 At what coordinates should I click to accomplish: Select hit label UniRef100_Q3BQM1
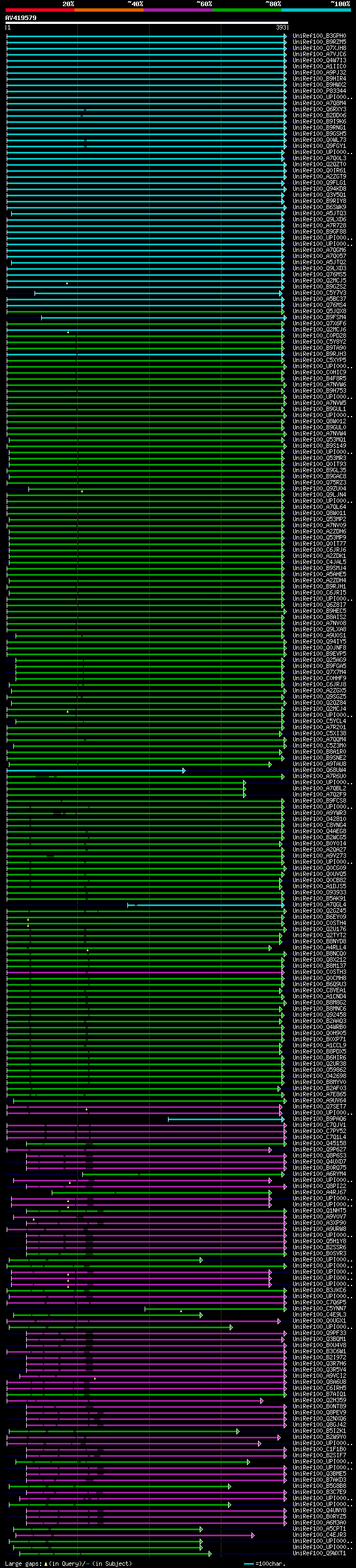coord(319,1340)
